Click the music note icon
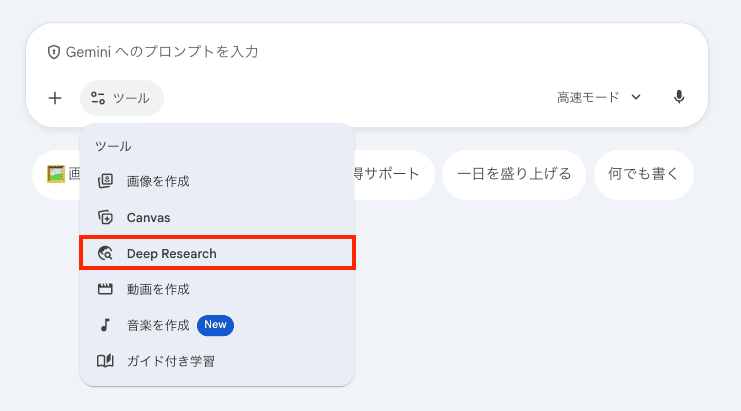The image size is (741, 411). pos(105,325)
